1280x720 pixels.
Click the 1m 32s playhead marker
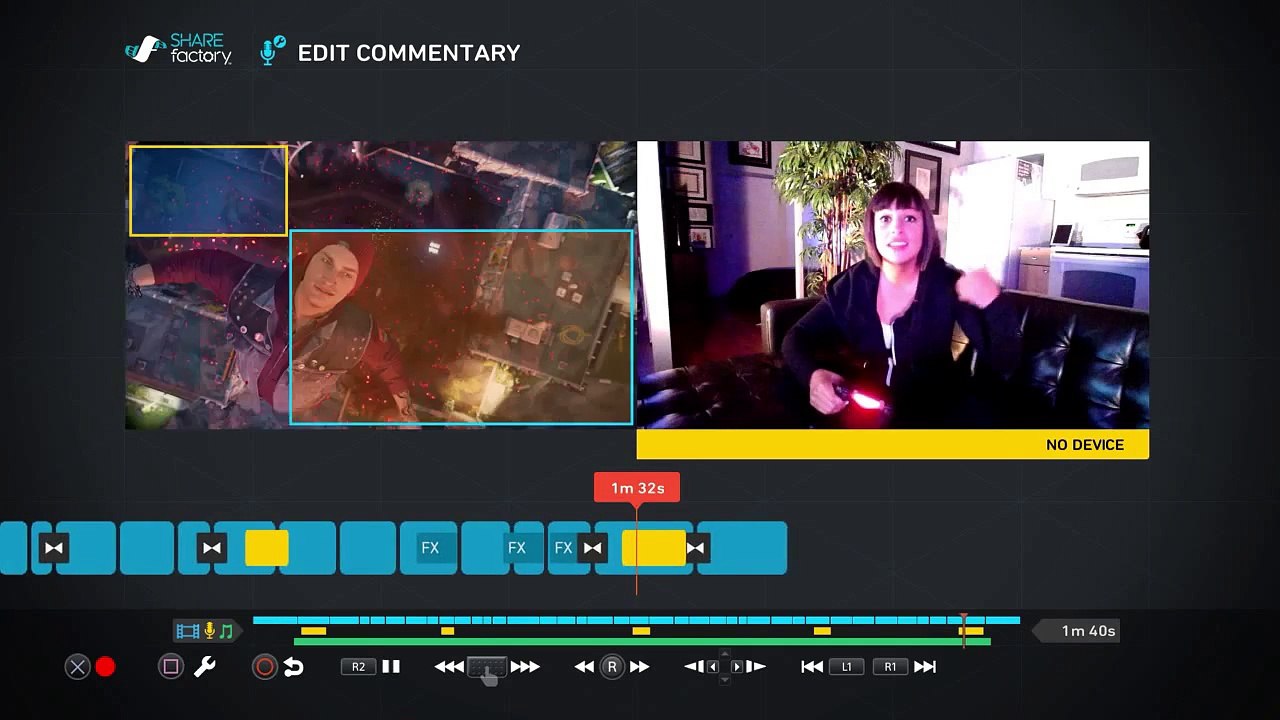[637, 488]
